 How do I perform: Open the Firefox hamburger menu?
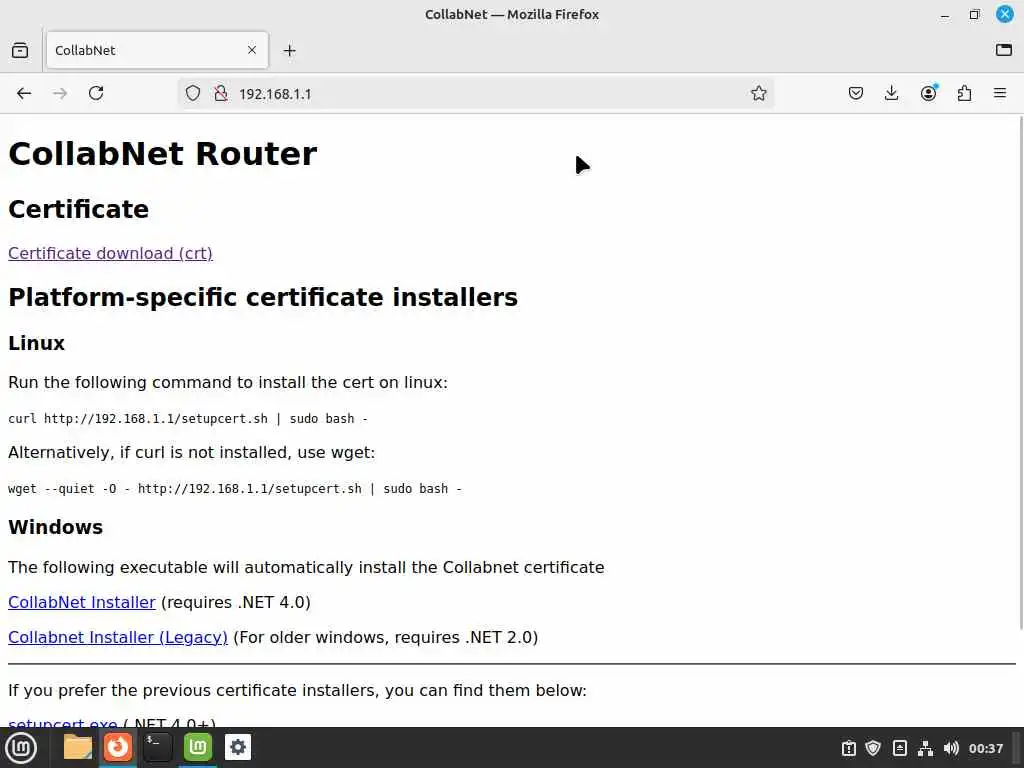pos(1000,93)
